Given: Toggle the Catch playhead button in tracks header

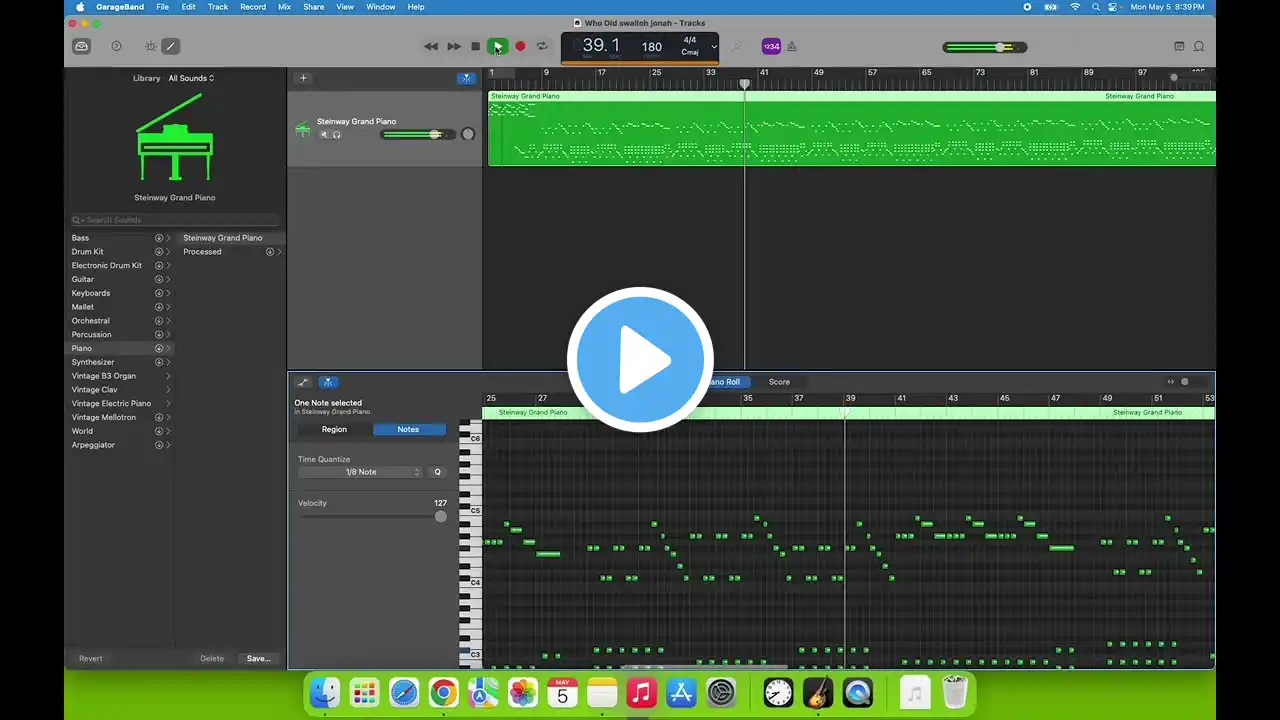Looking at the screenshot, I should (466, 78).
